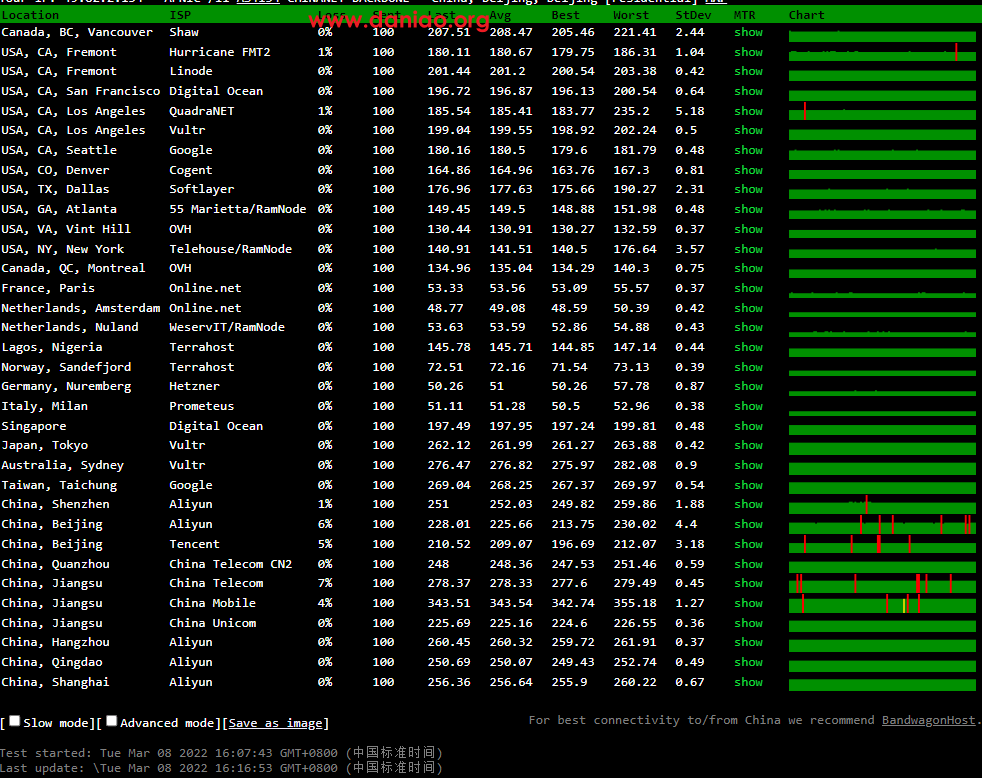This screenshot has height=778, width=982.
Task: Click the Shenzhen Aliyun latency chart
Action: point(882,506)
